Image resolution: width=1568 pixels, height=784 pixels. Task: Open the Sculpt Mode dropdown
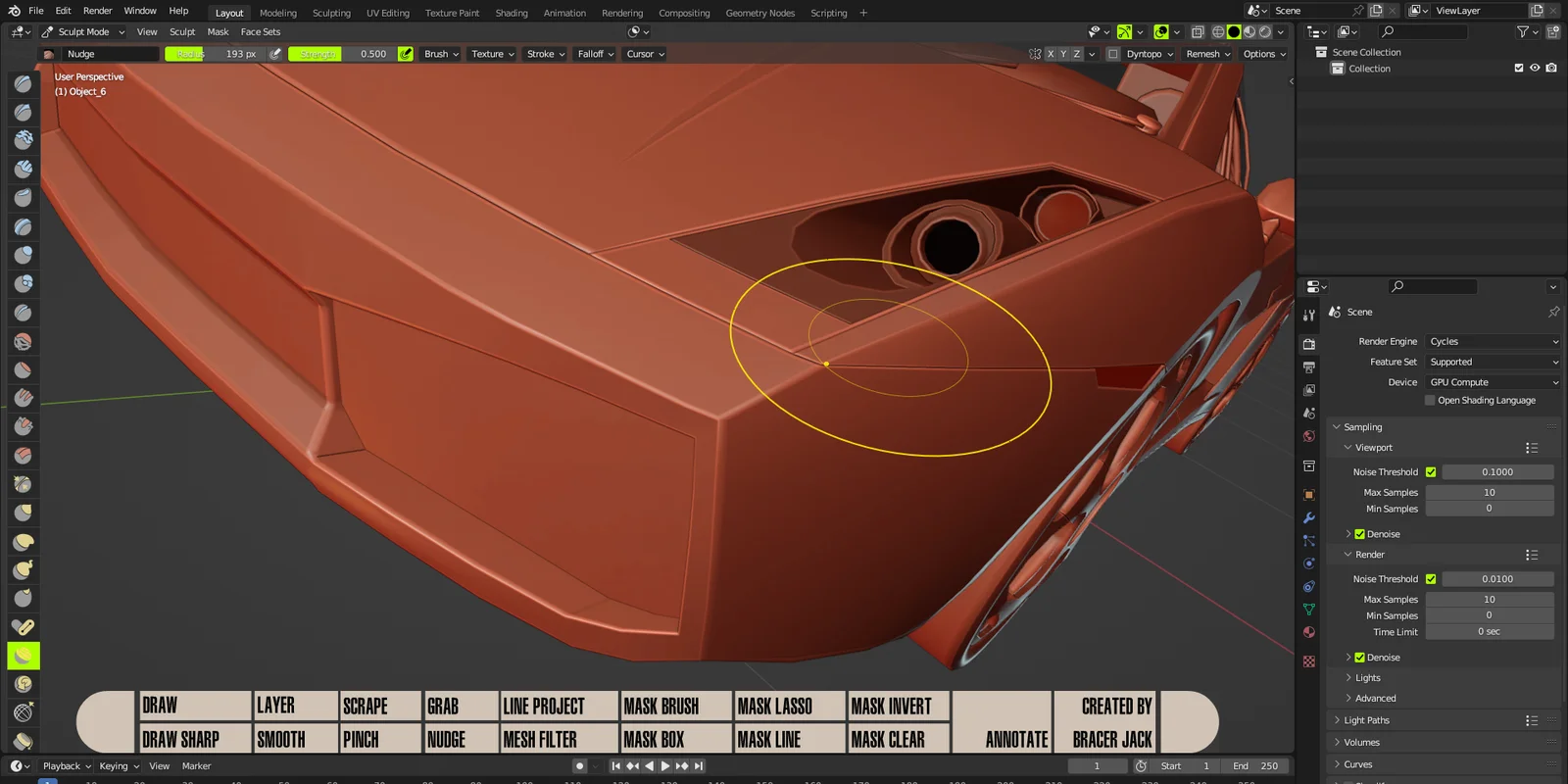click(x=83, y=32)
